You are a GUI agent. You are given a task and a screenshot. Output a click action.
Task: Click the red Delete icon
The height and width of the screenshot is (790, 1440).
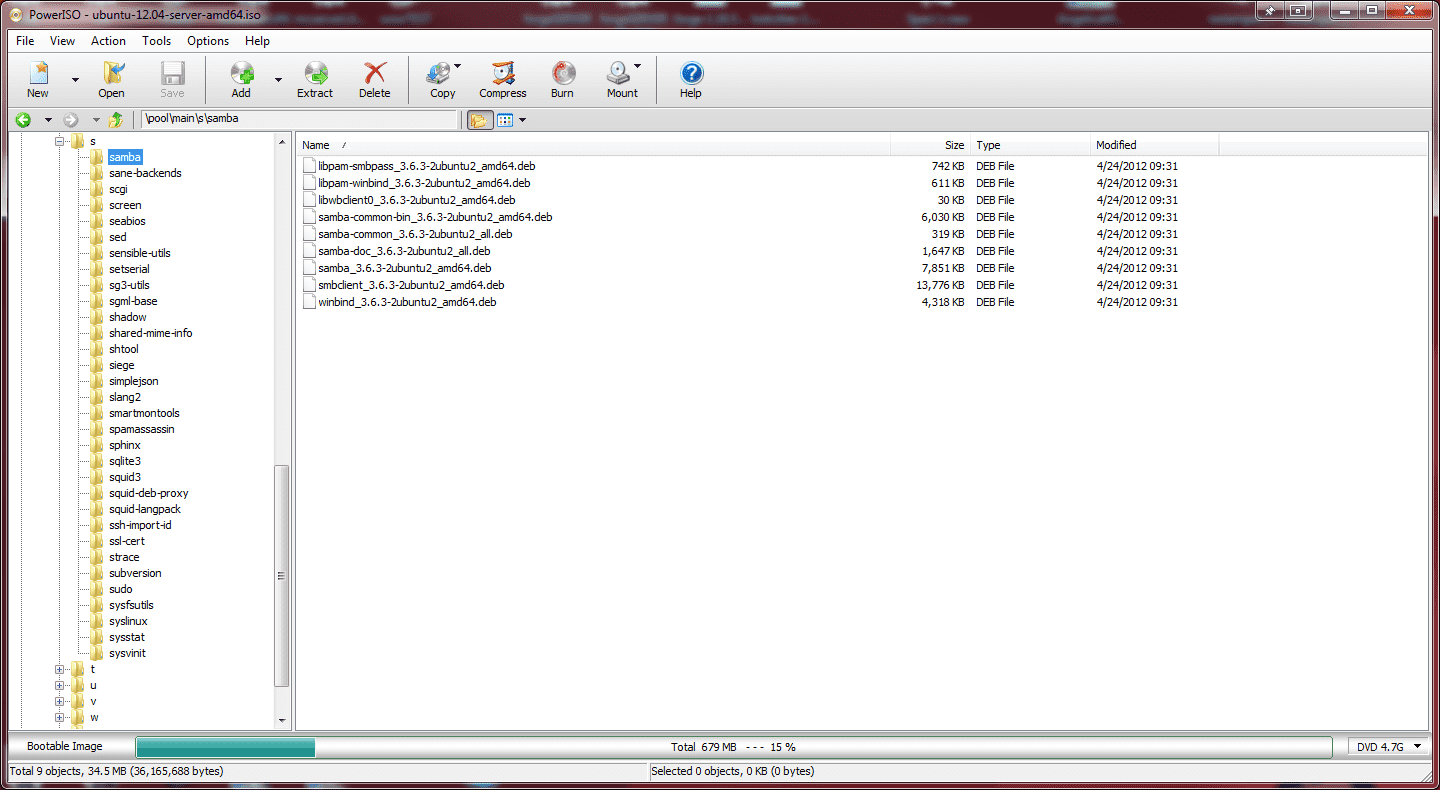point(375,73)
